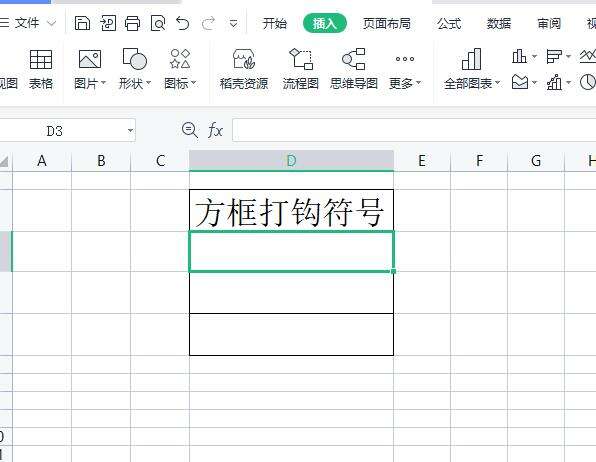Open the quick access toolbar customize dropdown
Viewport: 596px width, 462px height.
pos(233,24)
